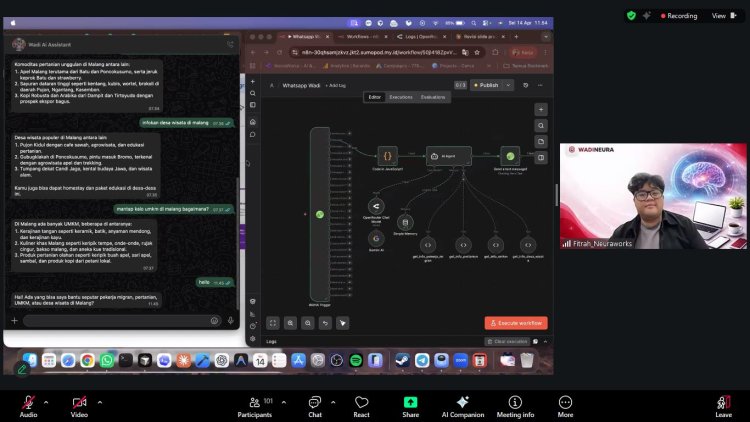The height and width of the screenshot is (422, 750).
Task: Open the Zoom Chat panel
Action: 314,403
